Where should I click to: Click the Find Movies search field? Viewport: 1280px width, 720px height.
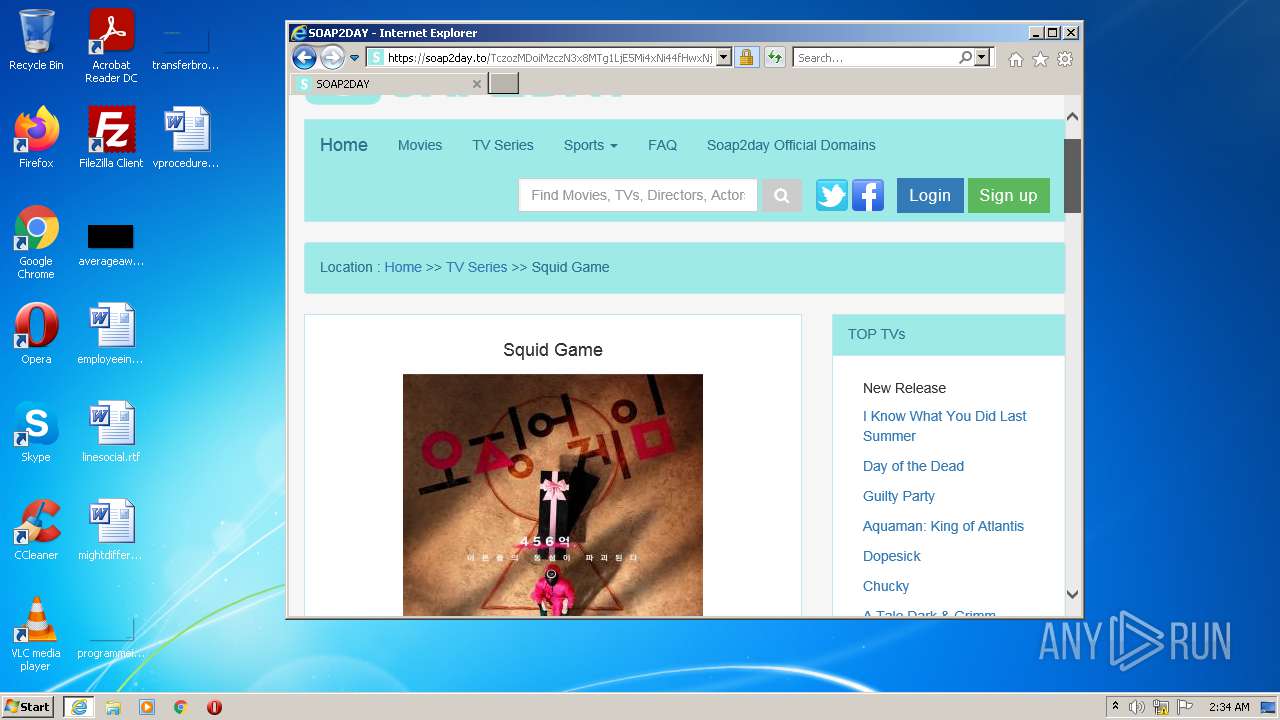pyautogui.click(x=638, y=195)
